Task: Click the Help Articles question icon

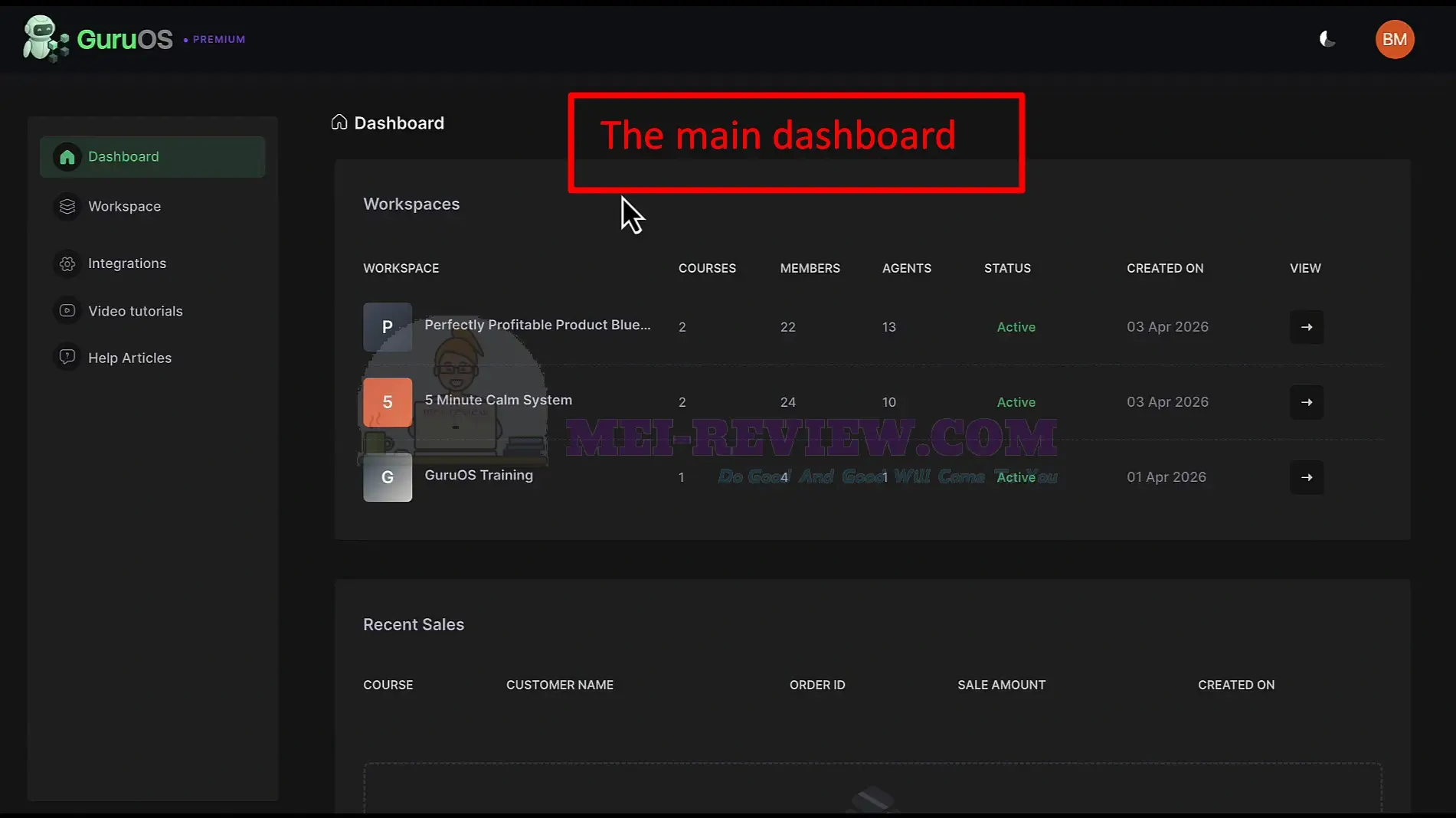Action: pyautogui.click(x=67, y=357)
